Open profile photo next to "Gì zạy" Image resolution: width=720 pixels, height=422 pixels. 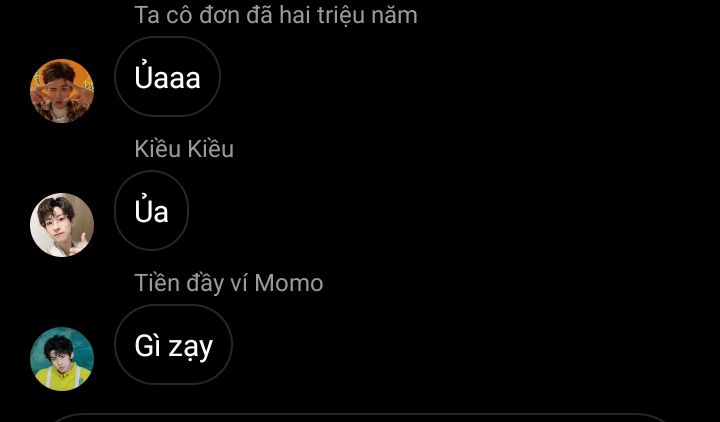click(62, 359)
